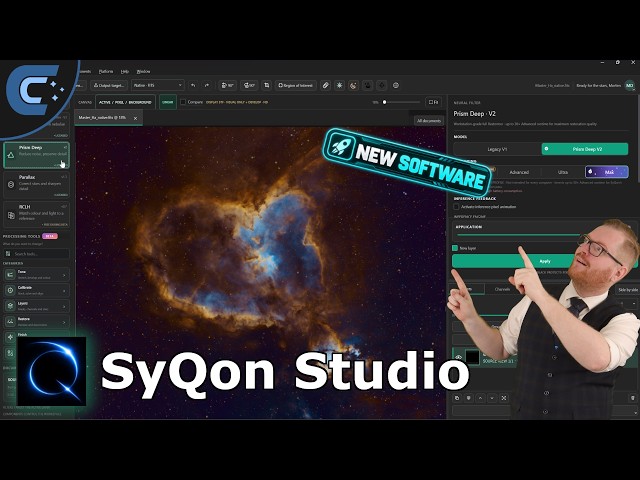
Task: Expand the Layers category chevron
Action: [x=64, y=306]
